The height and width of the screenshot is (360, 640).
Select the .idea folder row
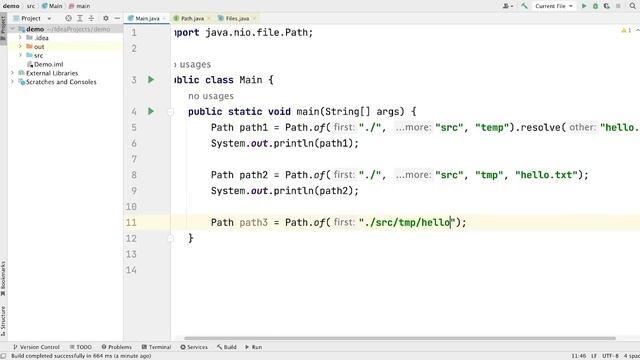tap(65, 38)
